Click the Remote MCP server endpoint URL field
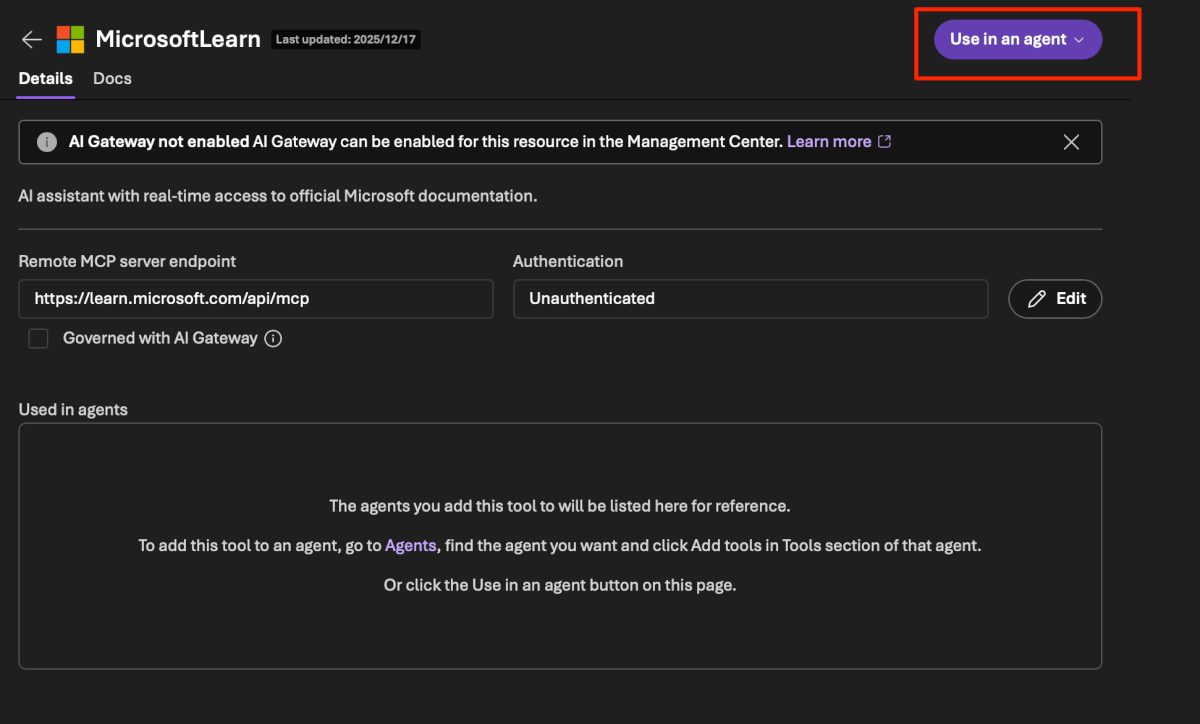 point(255,299)
